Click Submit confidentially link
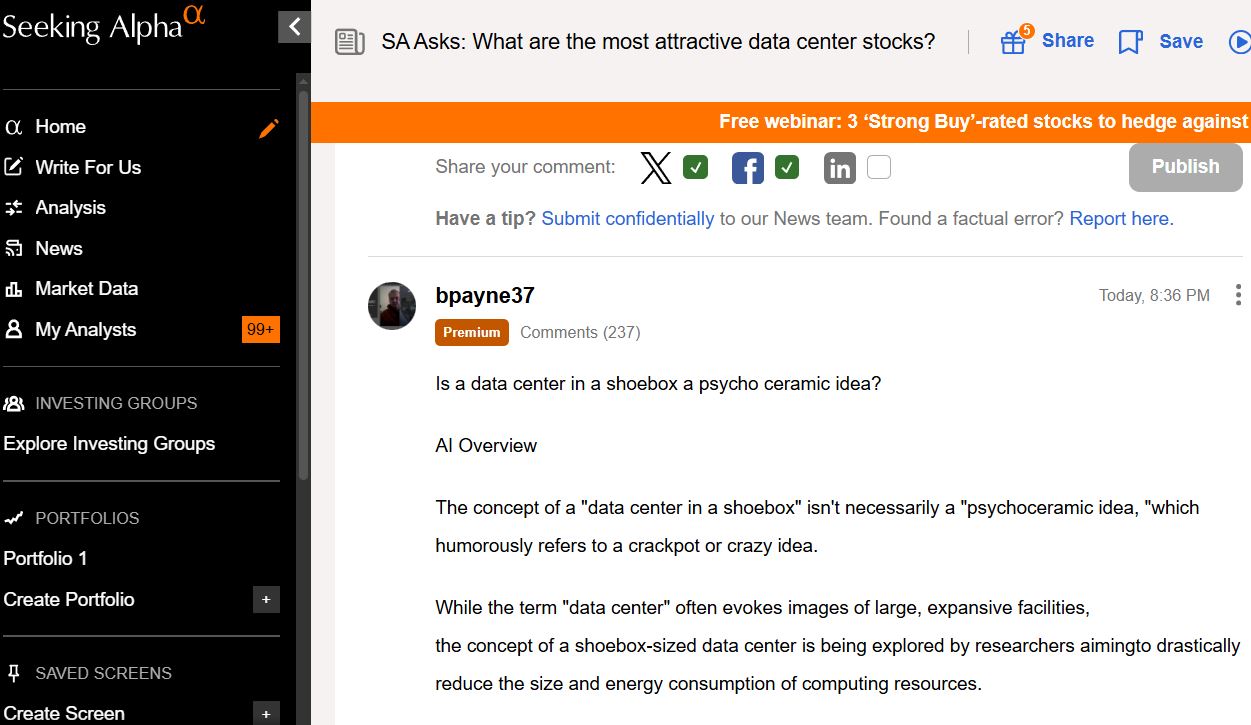This screenshot has width=1251, height=725. click(627, 218)
